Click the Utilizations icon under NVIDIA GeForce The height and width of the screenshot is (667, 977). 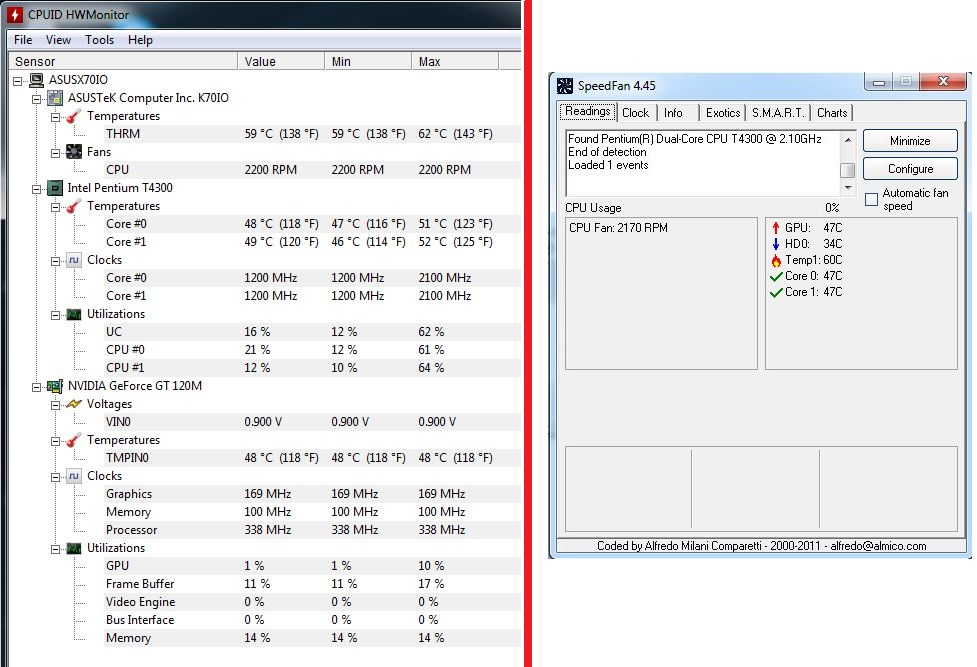[74, 548]
